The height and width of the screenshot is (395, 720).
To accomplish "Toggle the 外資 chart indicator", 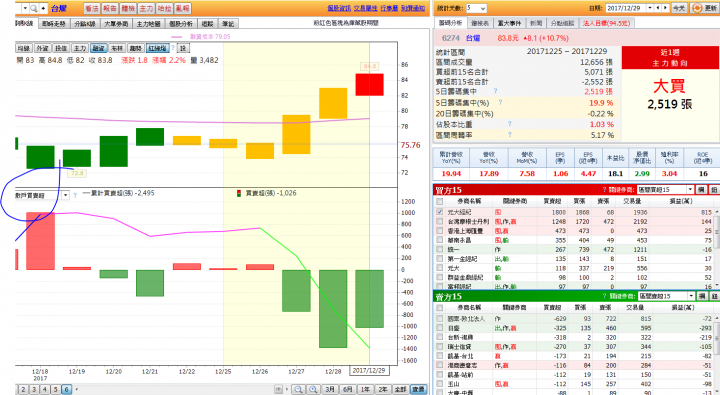I will click(42, 48).
